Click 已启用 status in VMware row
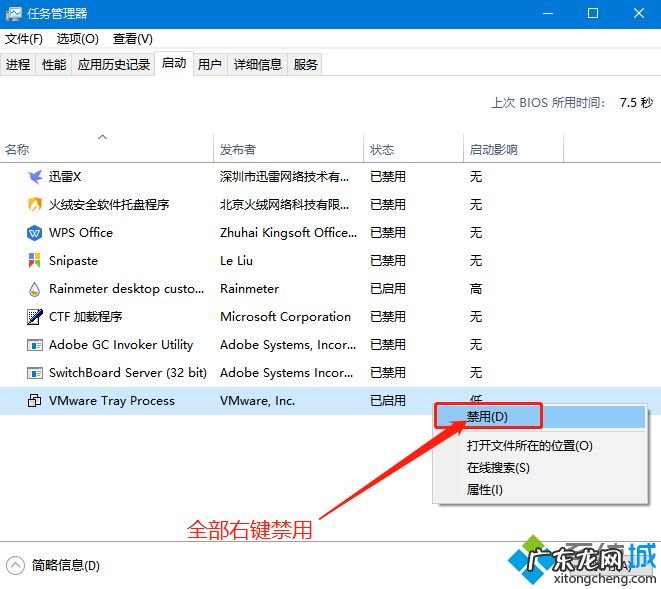 (x=388, y=401)
